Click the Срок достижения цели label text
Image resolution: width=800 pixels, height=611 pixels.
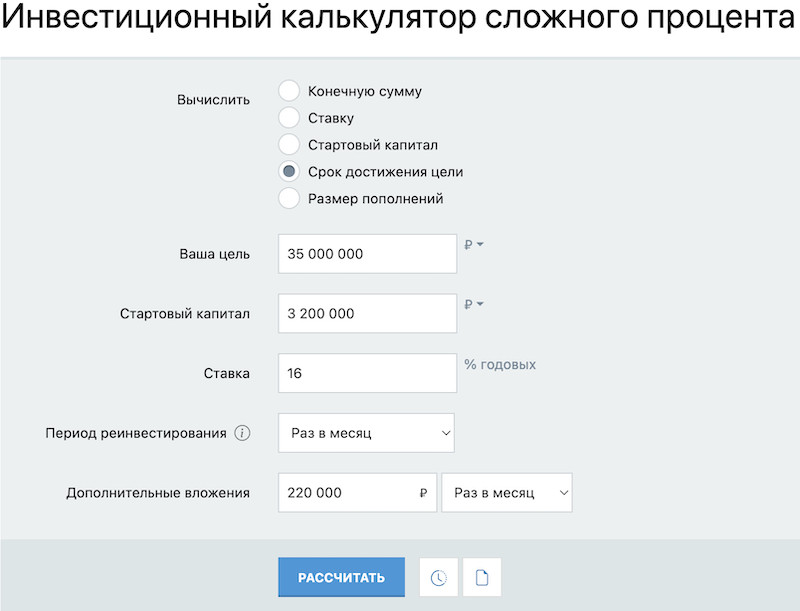(385, 171)
